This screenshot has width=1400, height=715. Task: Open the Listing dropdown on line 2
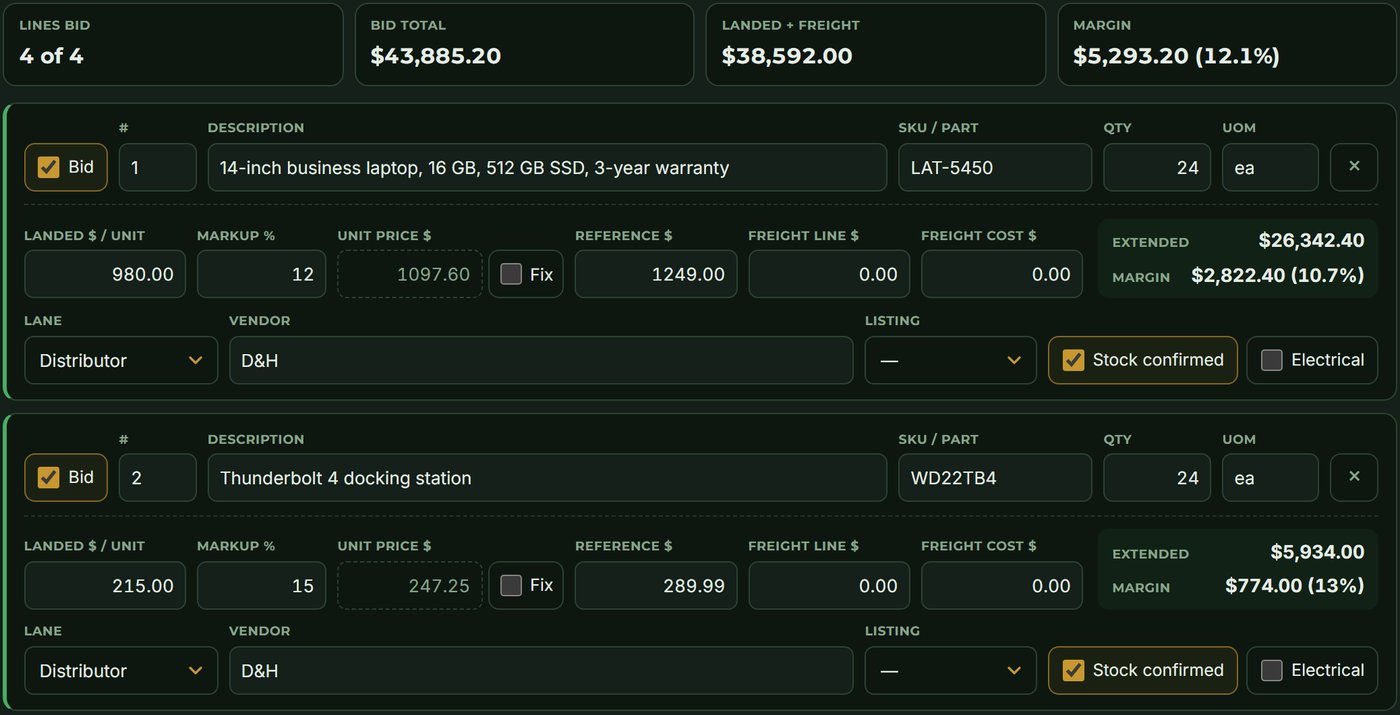(x=951, y=670)
